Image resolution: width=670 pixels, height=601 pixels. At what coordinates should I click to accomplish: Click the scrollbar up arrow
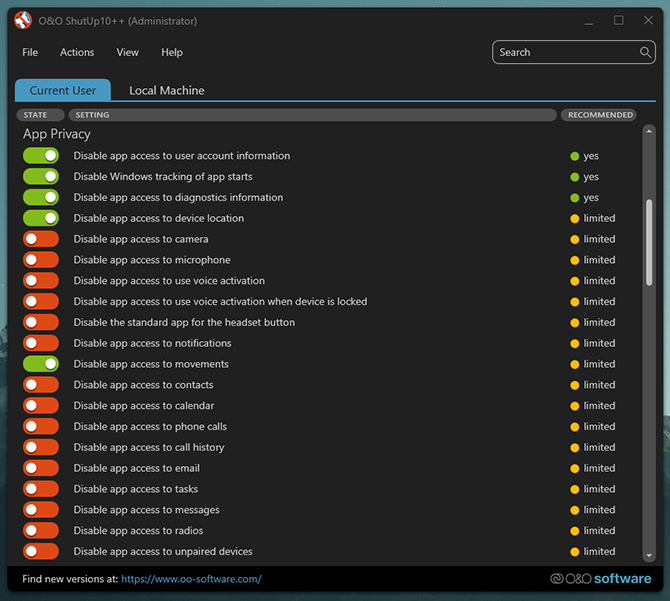649,132
